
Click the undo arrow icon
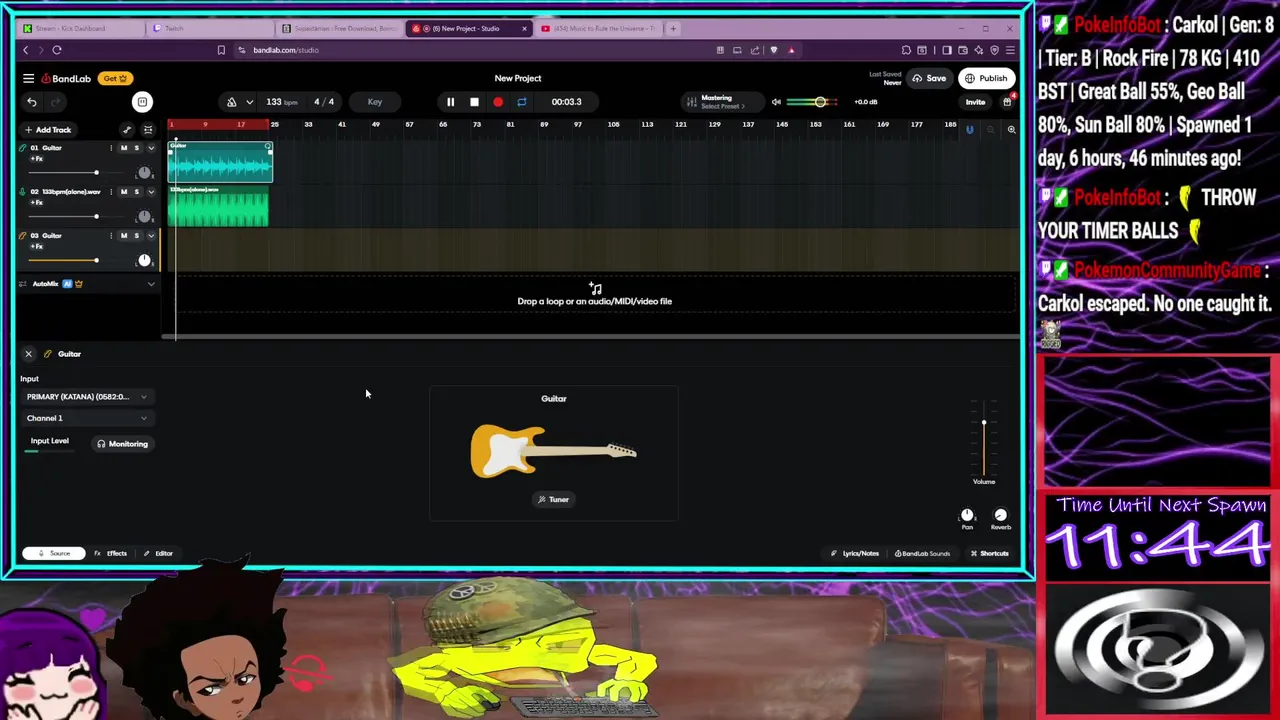[32, 102]
